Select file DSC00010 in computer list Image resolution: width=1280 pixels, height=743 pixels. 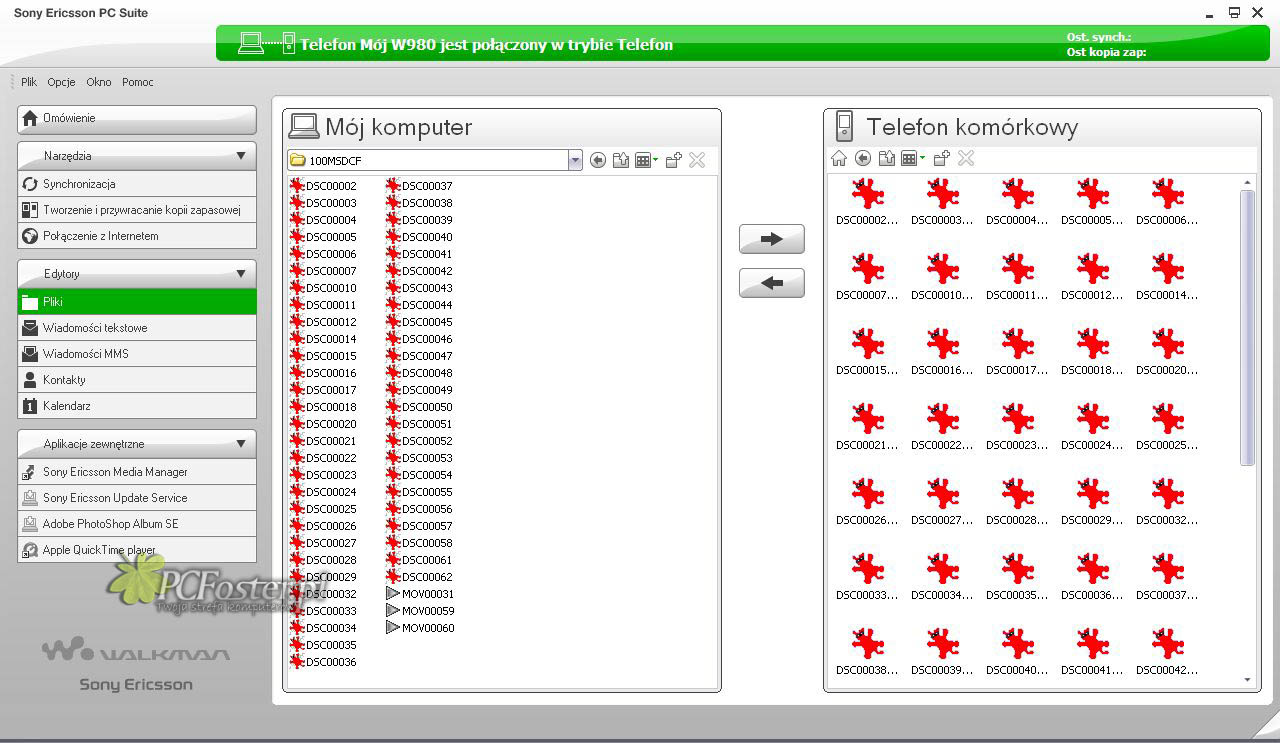point(323,288)
